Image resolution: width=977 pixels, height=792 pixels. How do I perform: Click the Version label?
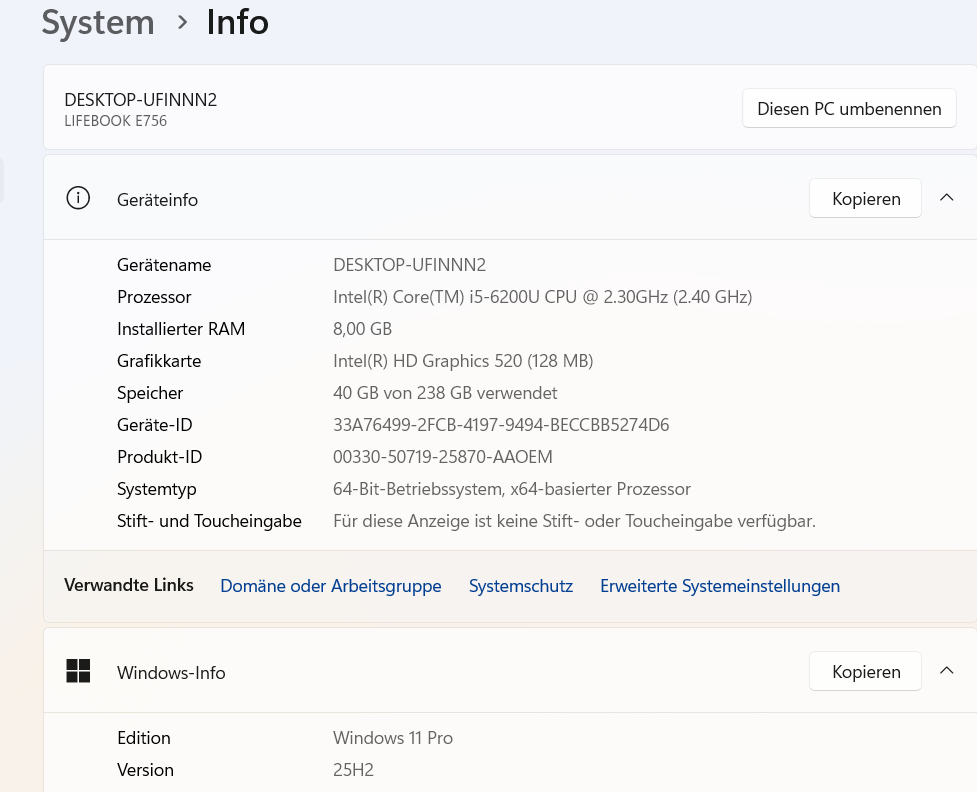(145, 770)
